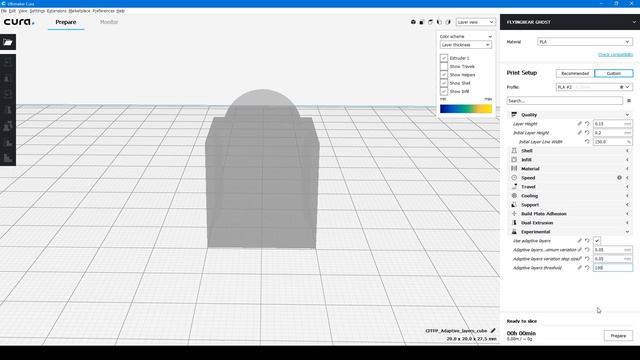Click the bottom tool in the left toolbar
The width and height of the screenshot is (640, 360).
(x=8, y=158)
